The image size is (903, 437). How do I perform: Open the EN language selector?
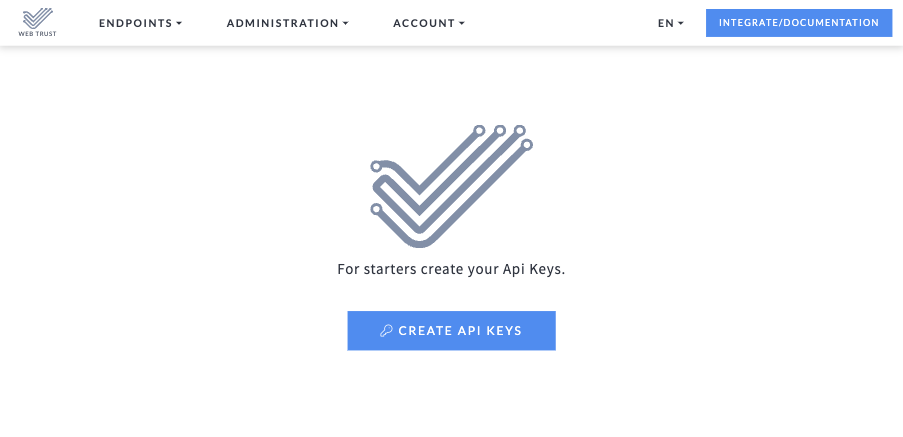point(670,23)
